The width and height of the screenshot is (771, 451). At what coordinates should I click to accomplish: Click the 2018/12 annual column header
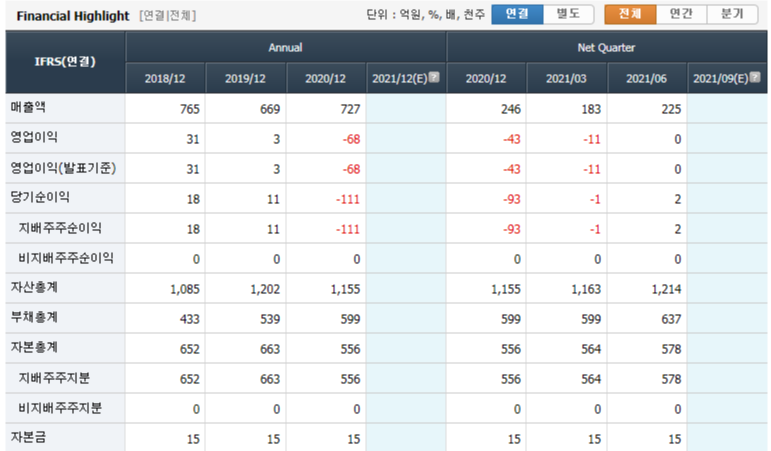coord(165,79)
